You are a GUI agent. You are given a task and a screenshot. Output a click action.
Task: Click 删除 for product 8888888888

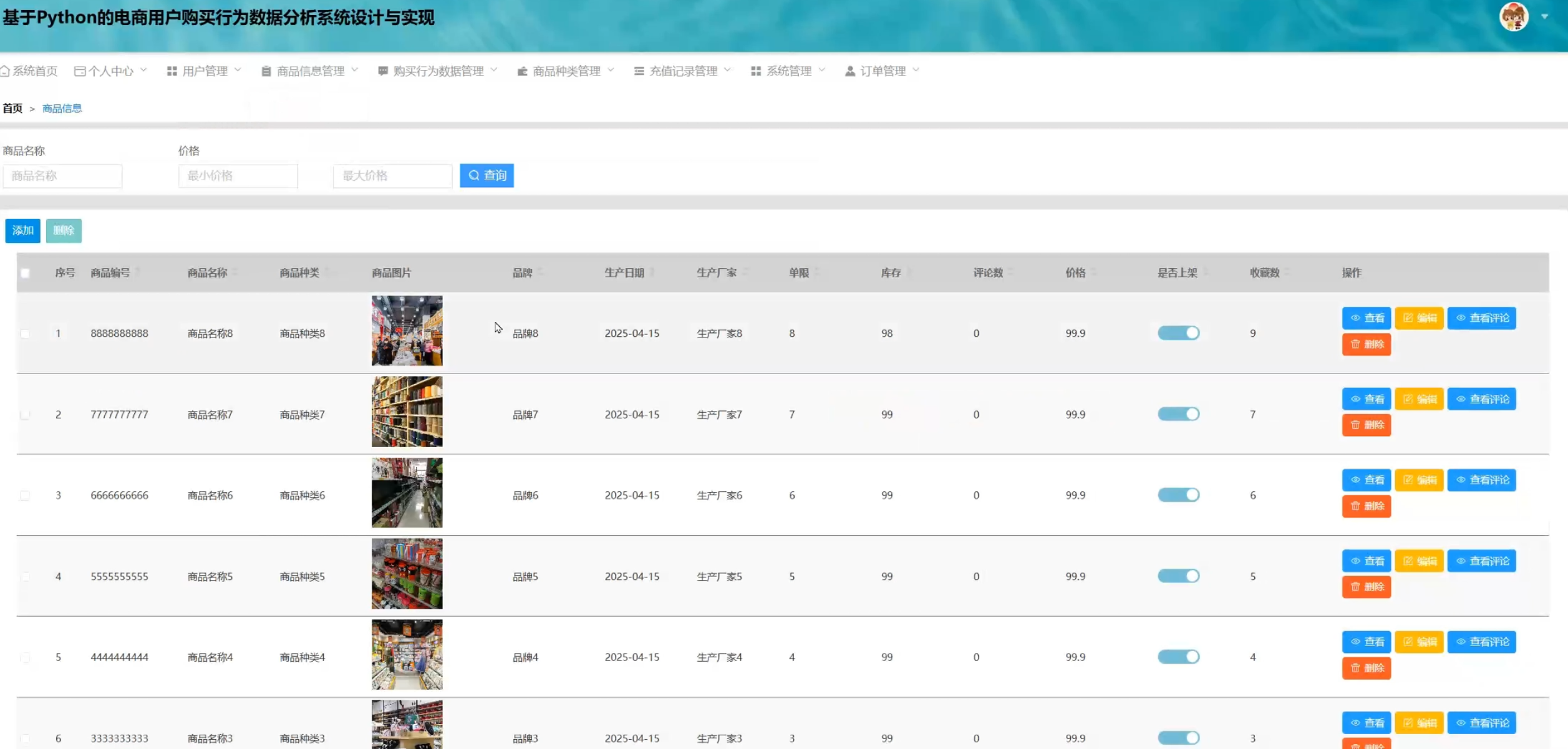click(1366, 344)
